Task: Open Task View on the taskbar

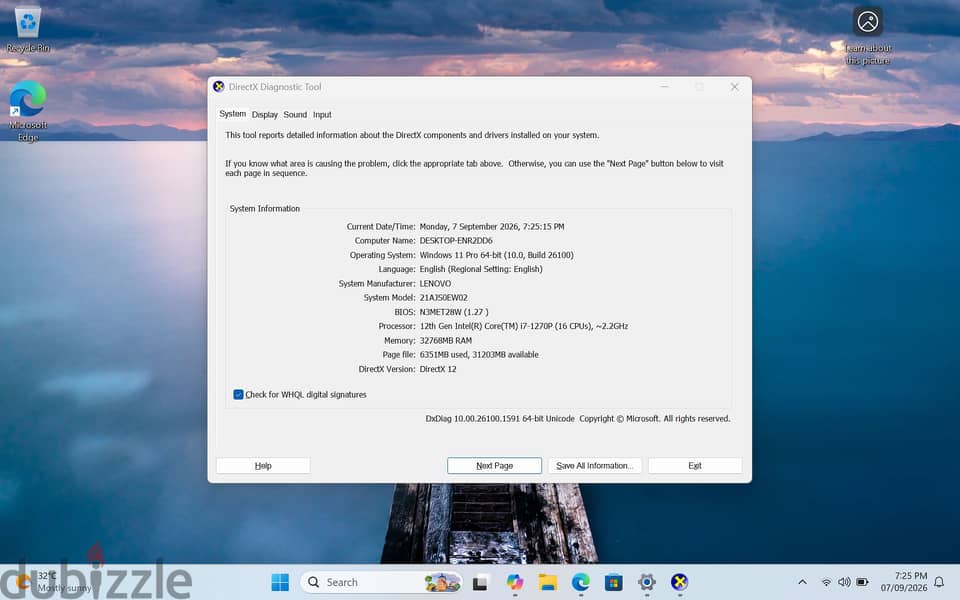Action: pyautogui.click(x=480, y=582)
